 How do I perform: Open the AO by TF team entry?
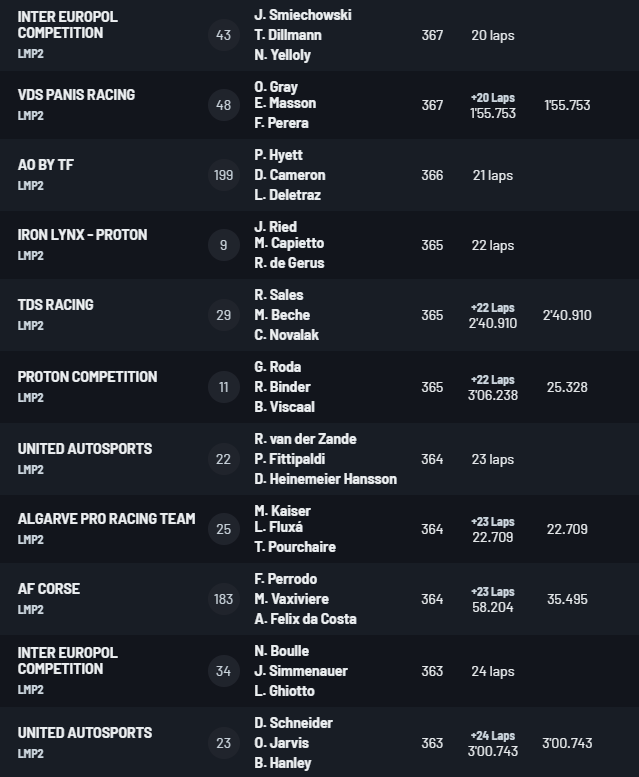[x=46, y=165]
